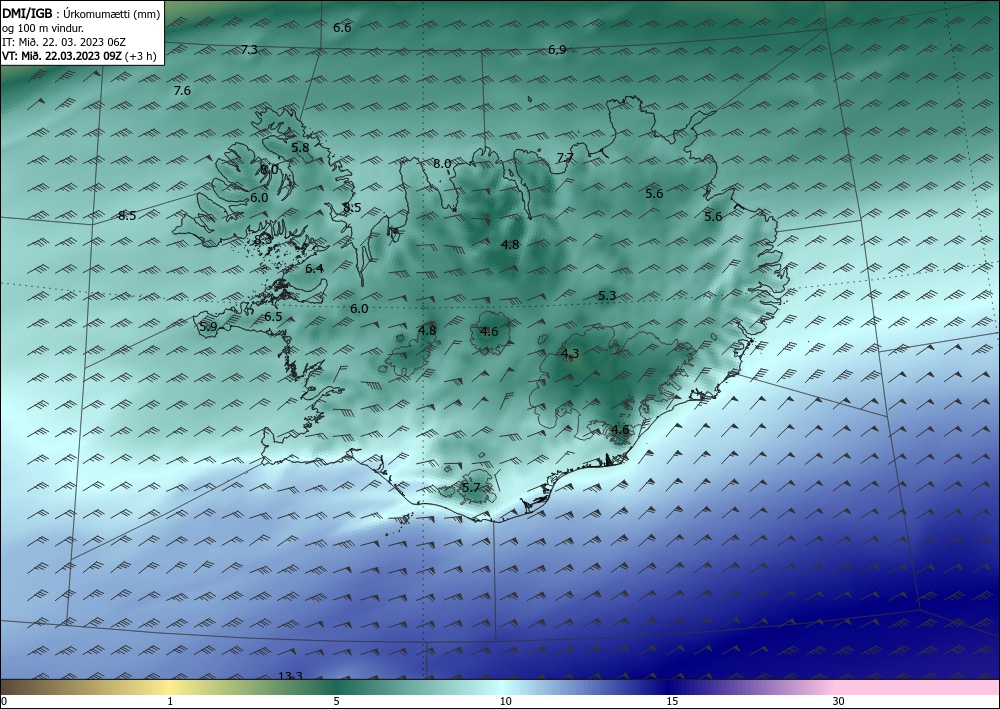Click the color scale label '30'

click(839, 701)
